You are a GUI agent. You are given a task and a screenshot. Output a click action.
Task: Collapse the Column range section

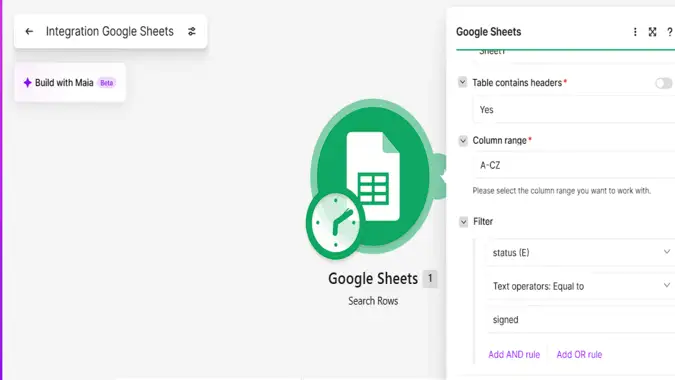click(463, 140)
